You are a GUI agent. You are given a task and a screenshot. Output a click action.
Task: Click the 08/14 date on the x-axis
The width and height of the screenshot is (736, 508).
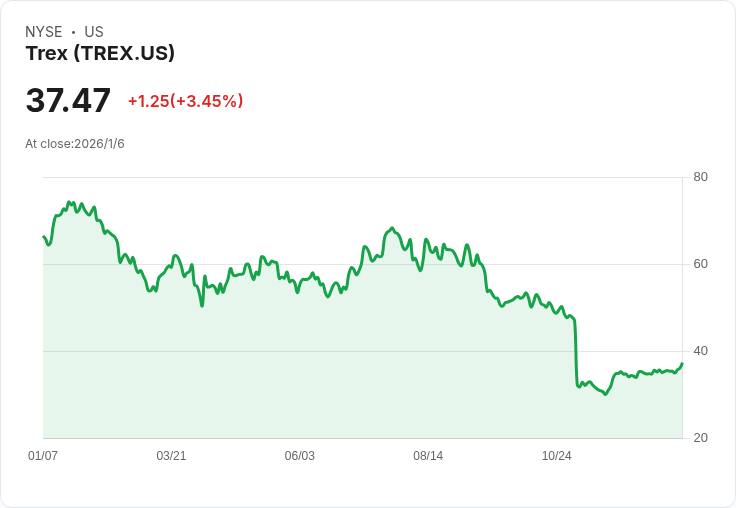(428, 456)
